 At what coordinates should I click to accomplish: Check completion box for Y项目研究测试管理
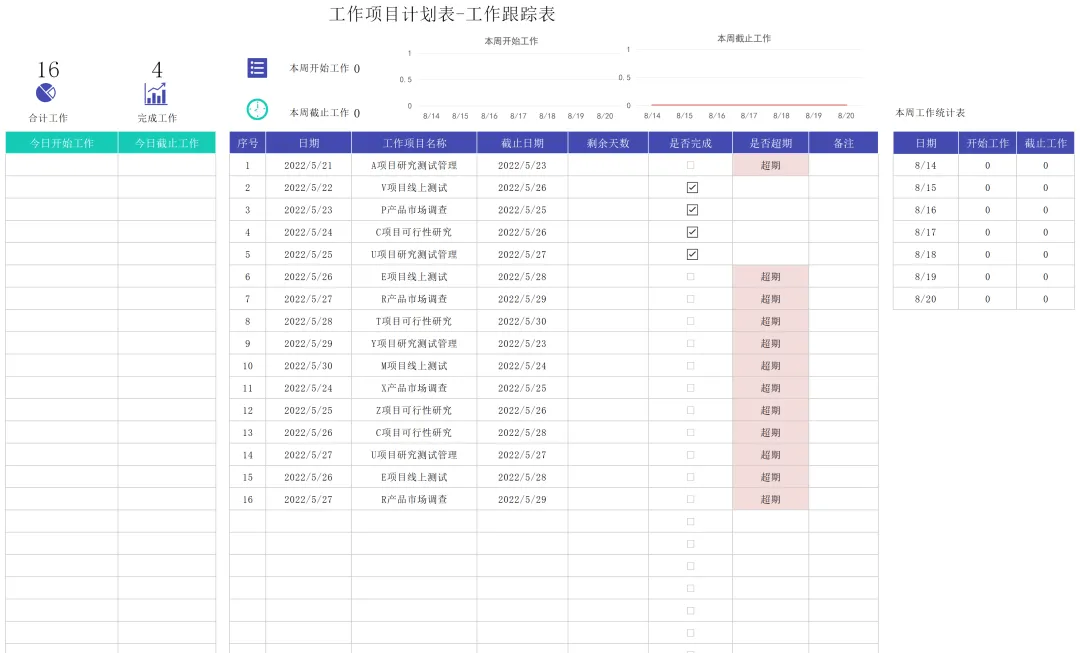[x=691, y=344]
